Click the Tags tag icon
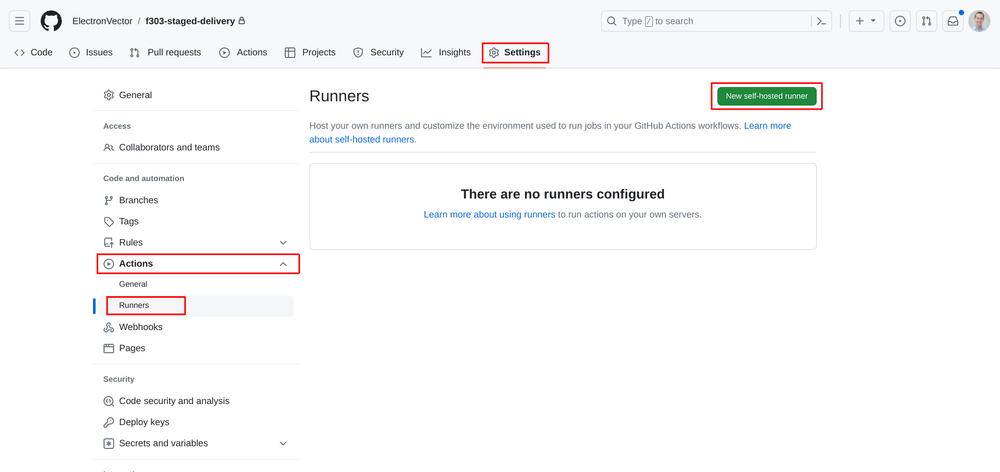Viewport: 1000px width, 472px height. click(x=108, y=221)
